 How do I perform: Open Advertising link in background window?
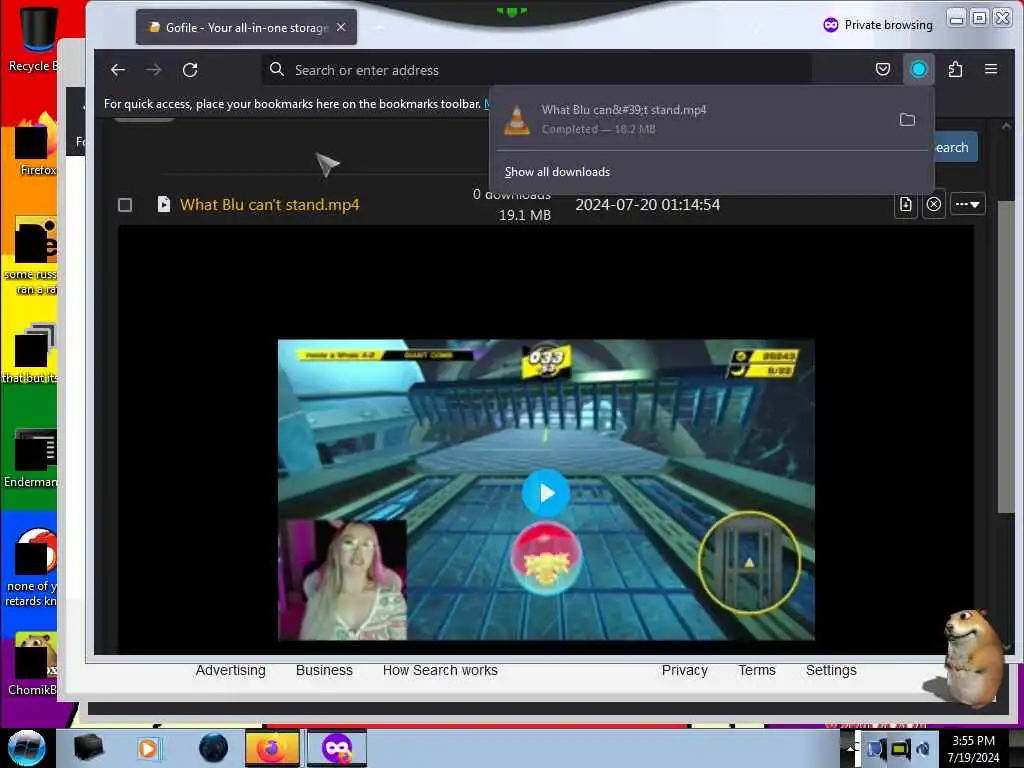coord(231,670)
